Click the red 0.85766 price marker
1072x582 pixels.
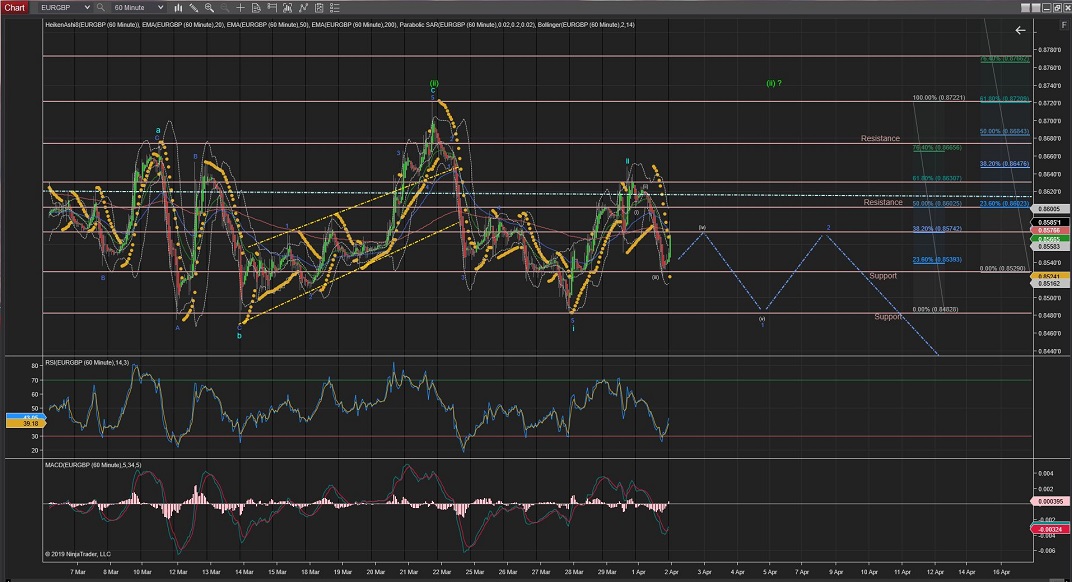1049,231
